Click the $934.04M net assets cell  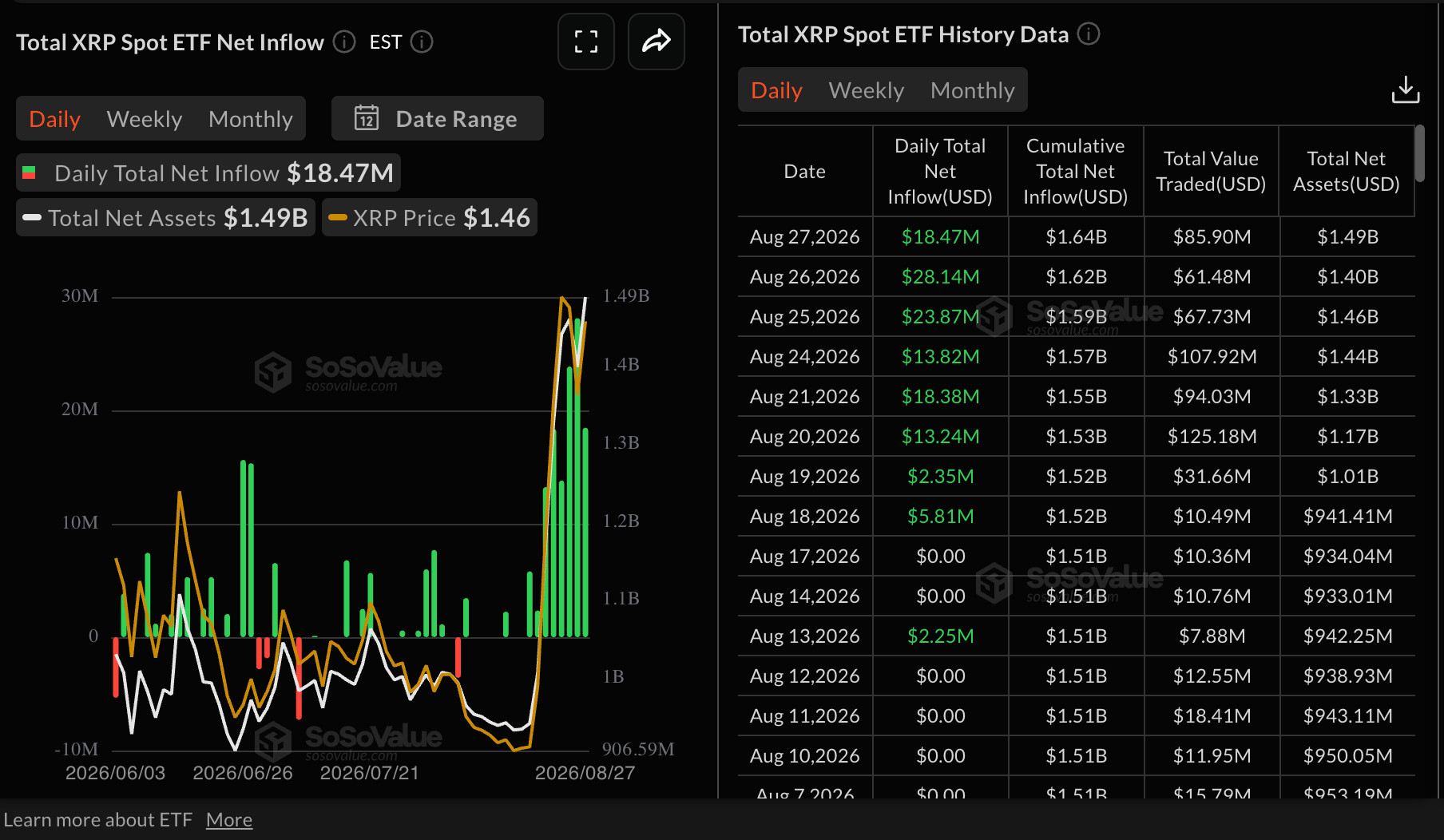click(1347, 556)
